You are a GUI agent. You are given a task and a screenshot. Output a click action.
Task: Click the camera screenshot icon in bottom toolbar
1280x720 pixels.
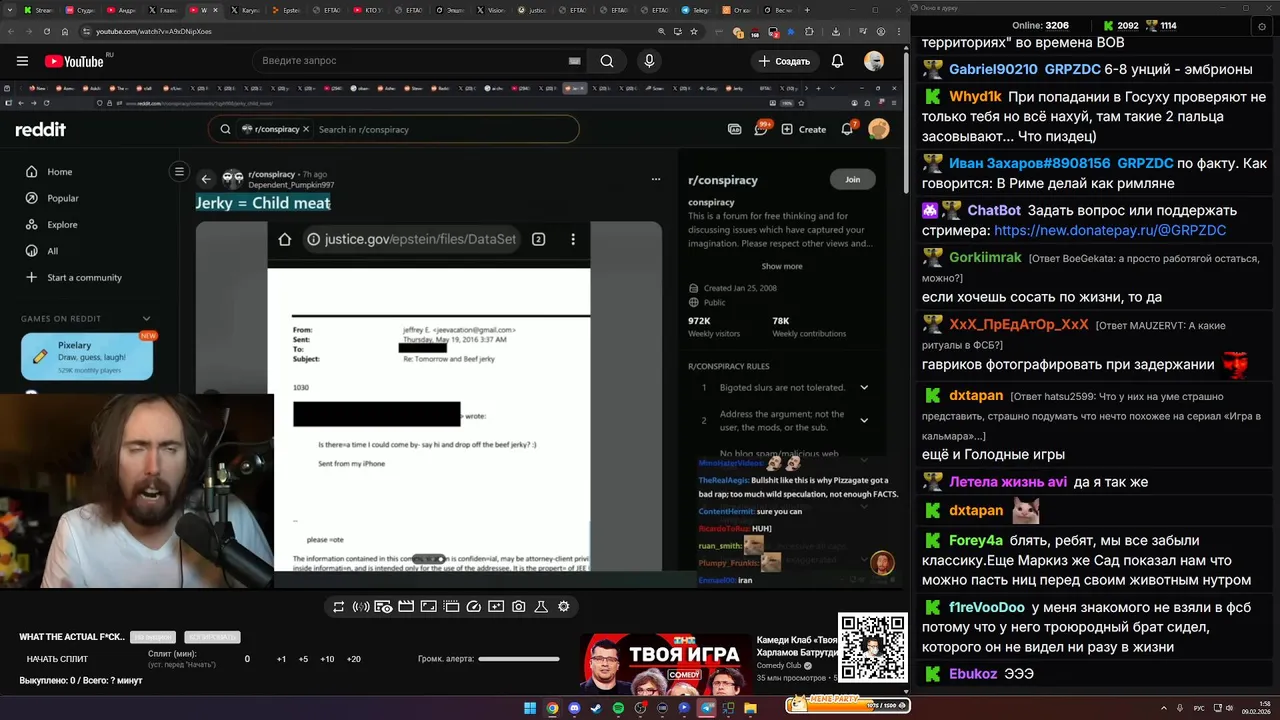(519, 606)
